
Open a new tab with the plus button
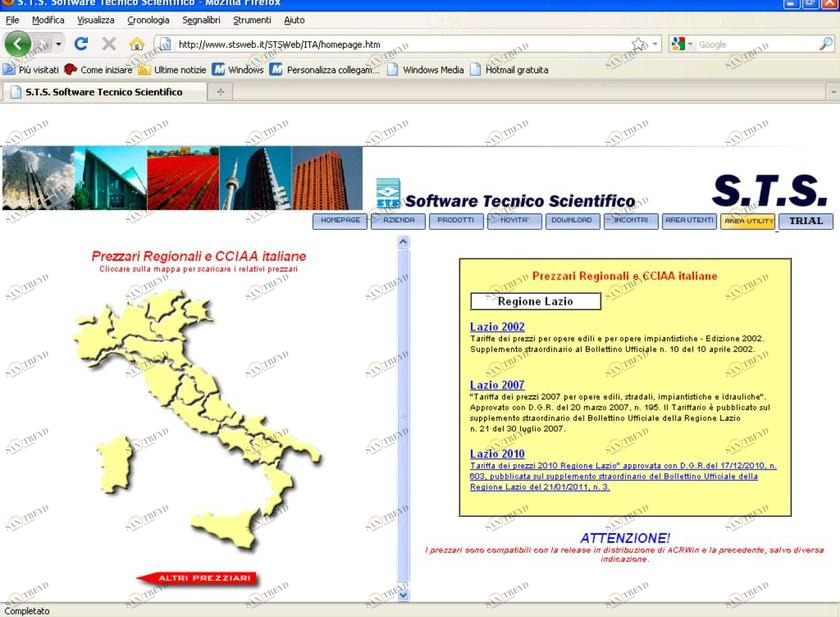(x=220, y=92)
